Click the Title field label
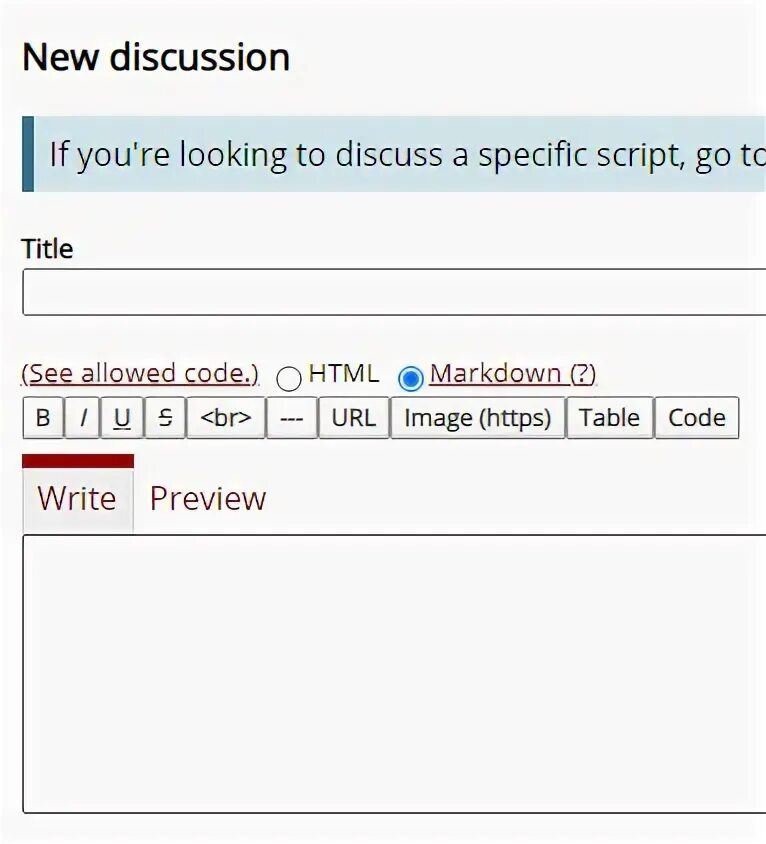The height and width of the screenshot is (844, 766). (47, 249)
